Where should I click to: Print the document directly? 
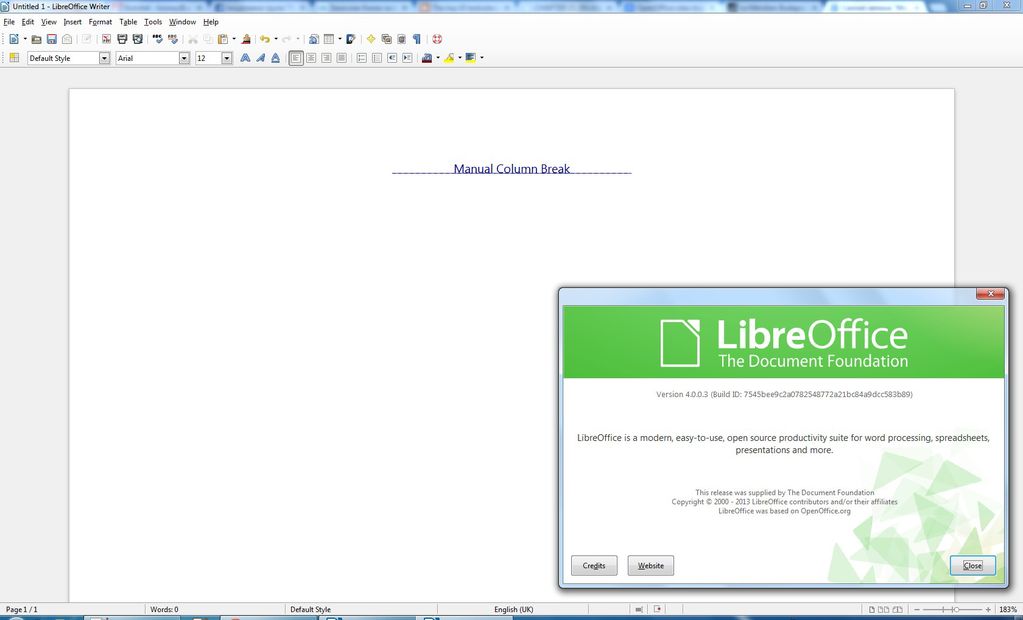tap(122, 39)
